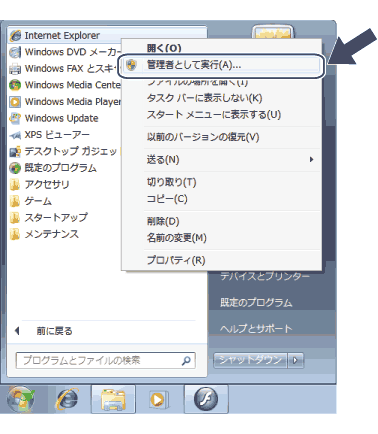
Task: Select 名前の変更(M) menu entry
Action: pos(177,238)
